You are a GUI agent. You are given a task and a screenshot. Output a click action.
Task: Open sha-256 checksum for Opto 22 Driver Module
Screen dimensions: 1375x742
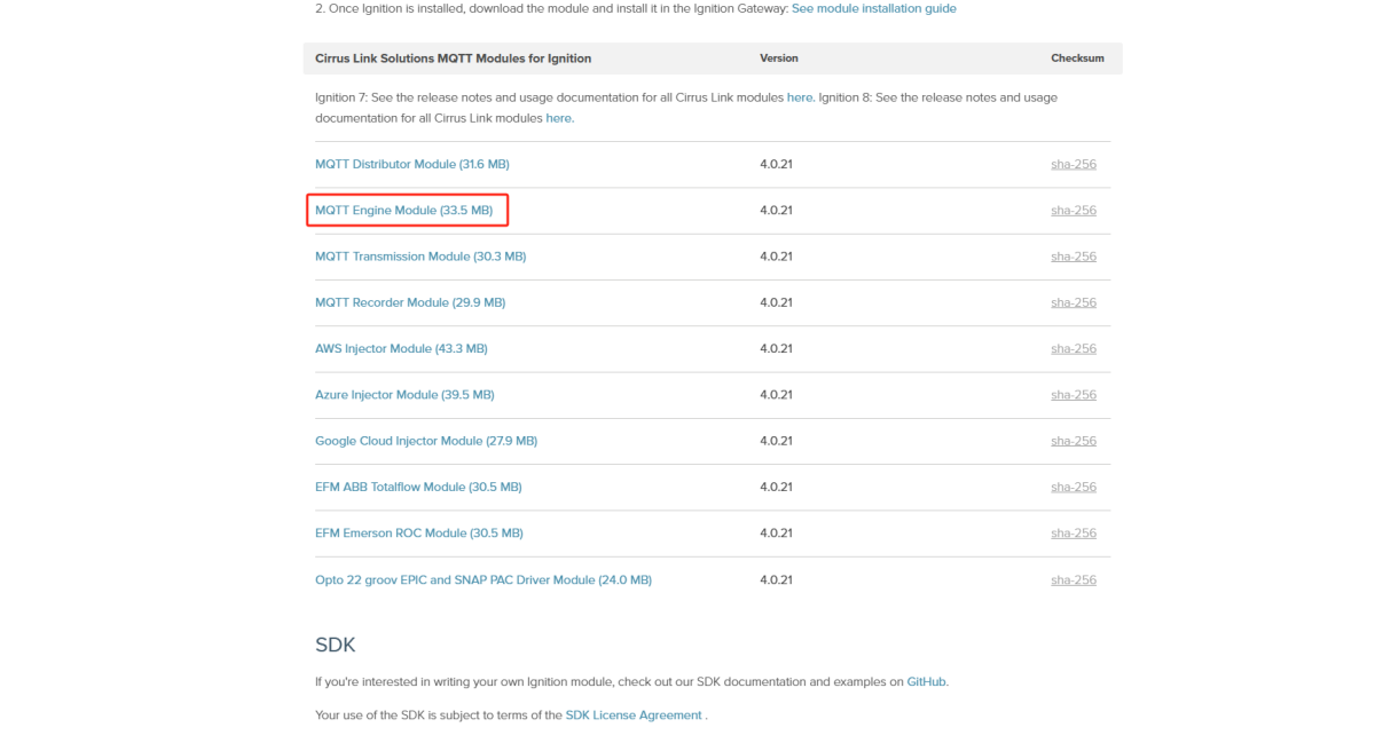click(1073, 580)
